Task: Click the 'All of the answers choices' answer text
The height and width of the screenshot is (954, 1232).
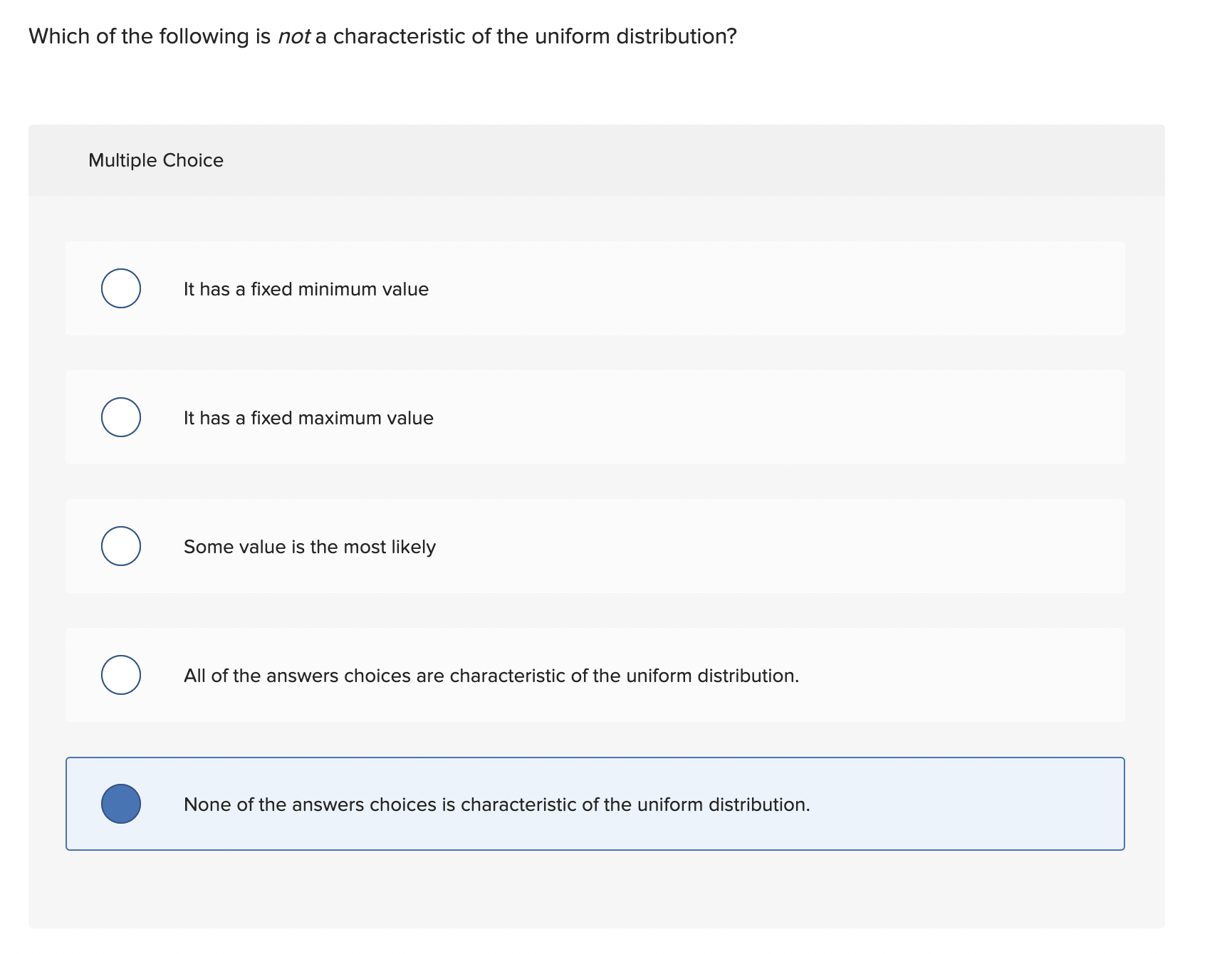Action: 491,676
